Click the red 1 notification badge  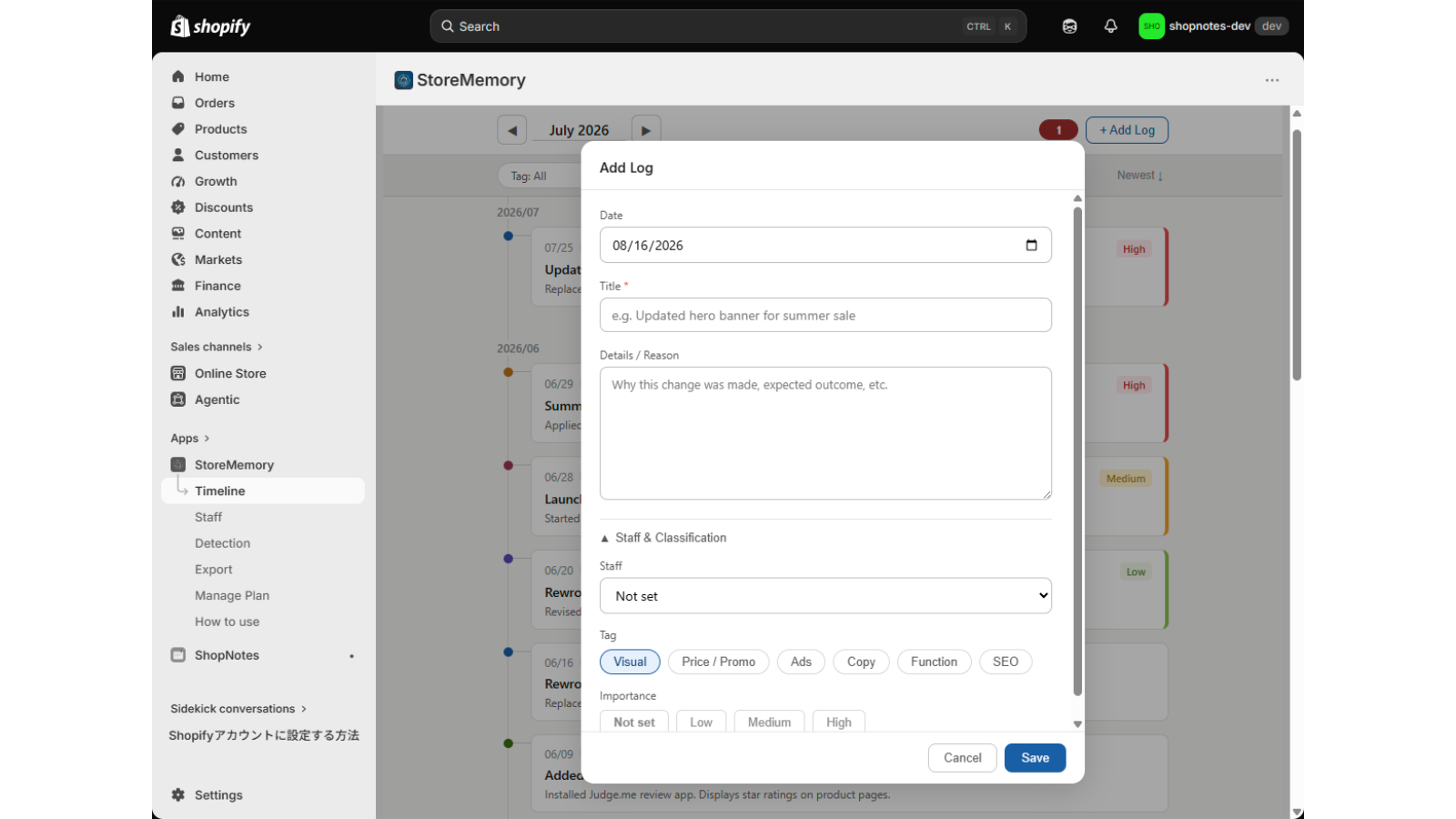click(1058, 130)
